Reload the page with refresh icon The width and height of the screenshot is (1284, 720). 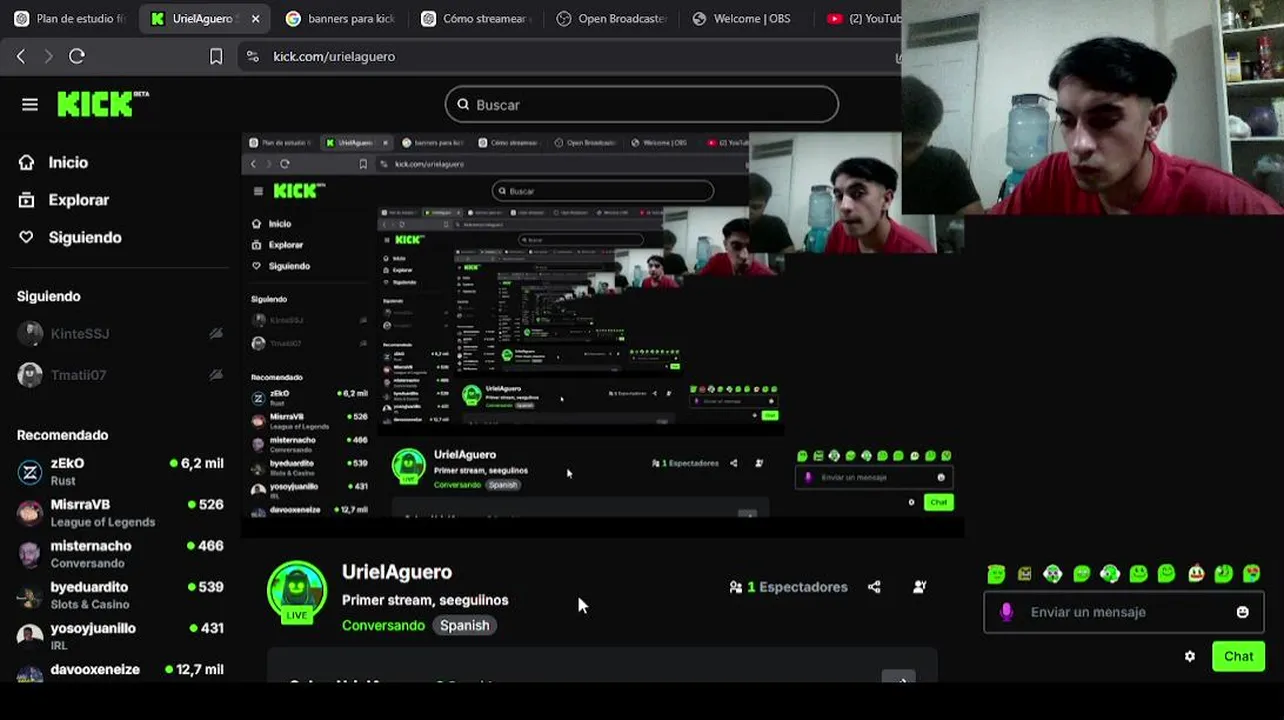[x=77, y=56]
